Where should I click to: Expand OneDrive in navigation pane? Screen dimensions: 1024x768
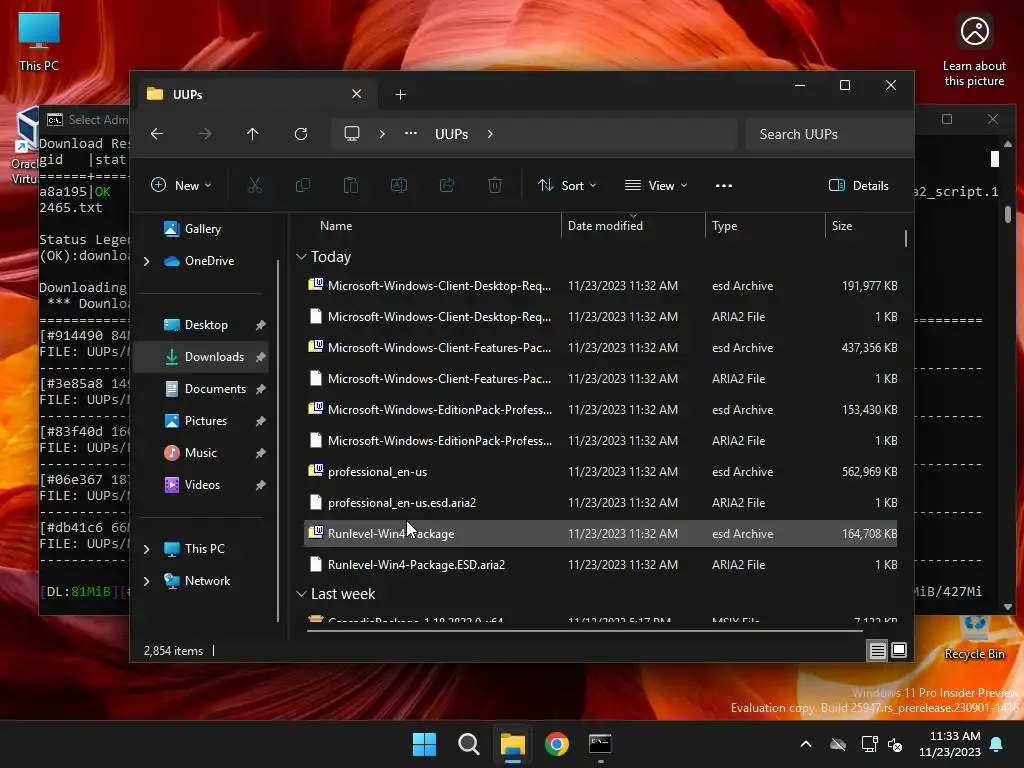click(x=146, y=261)
